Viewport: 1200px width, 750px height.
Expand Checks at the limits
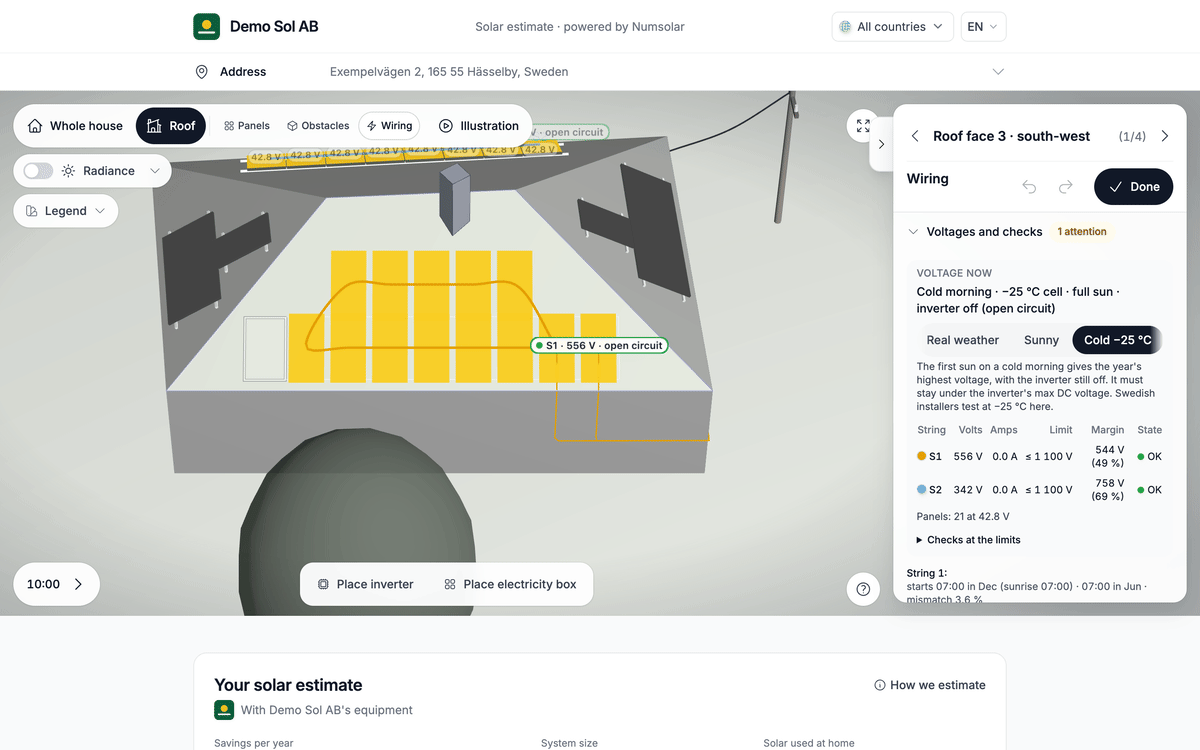[x=969, y=540]
